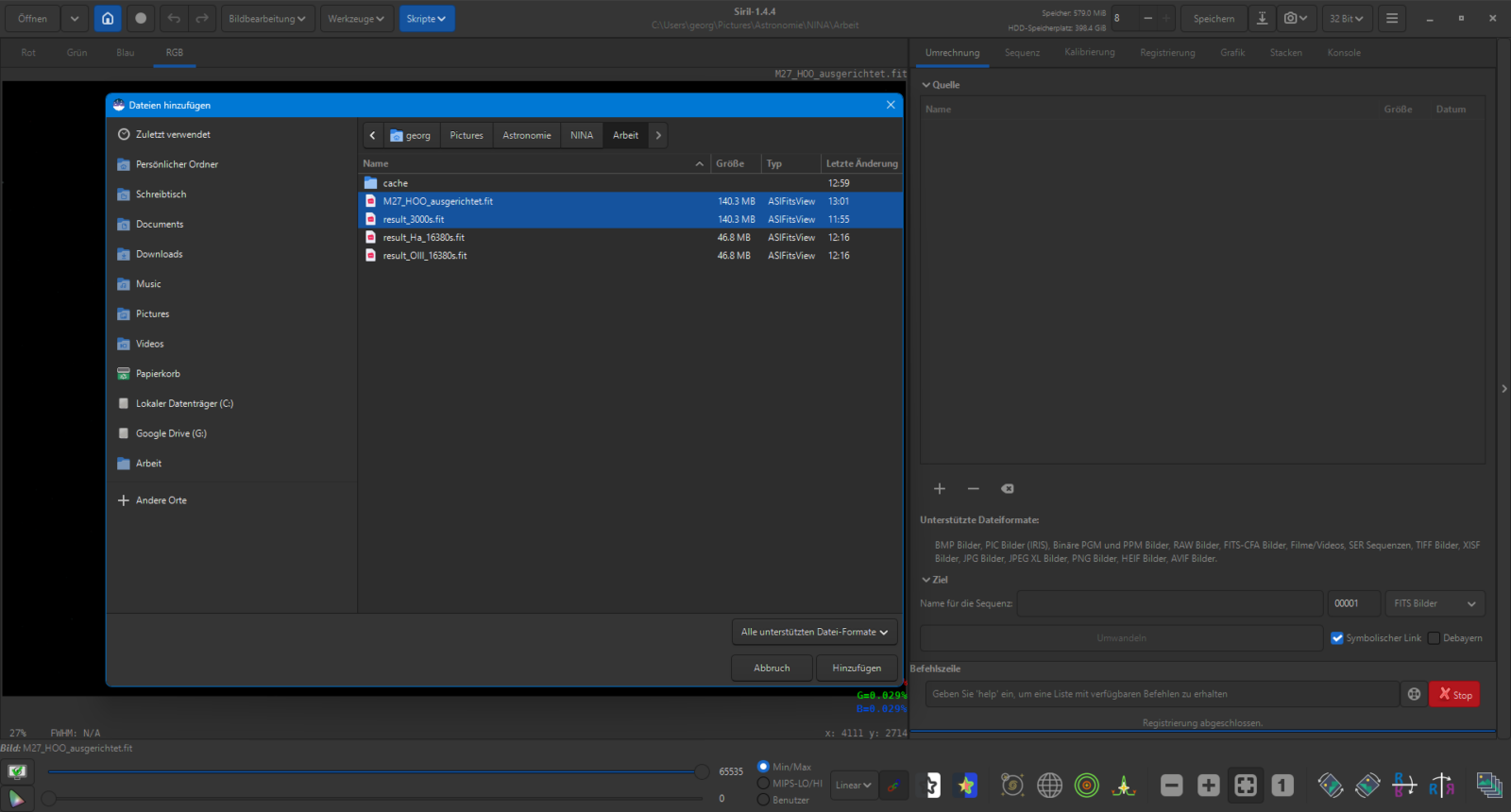Click the command line input field
This screenshot has width=1511, height=812.
[1162, 694]
